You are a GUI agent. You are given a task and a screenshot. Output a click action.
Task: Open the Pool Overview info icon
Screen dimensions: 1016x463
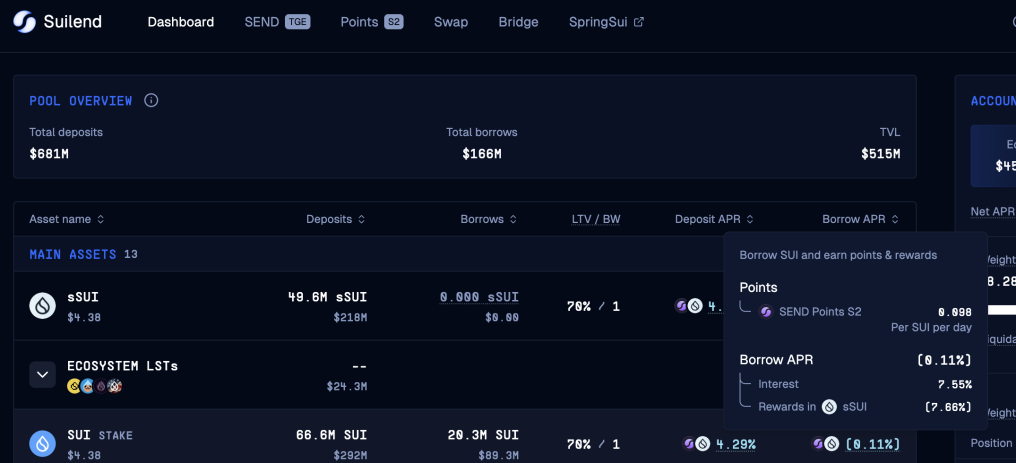click(151, 100)
